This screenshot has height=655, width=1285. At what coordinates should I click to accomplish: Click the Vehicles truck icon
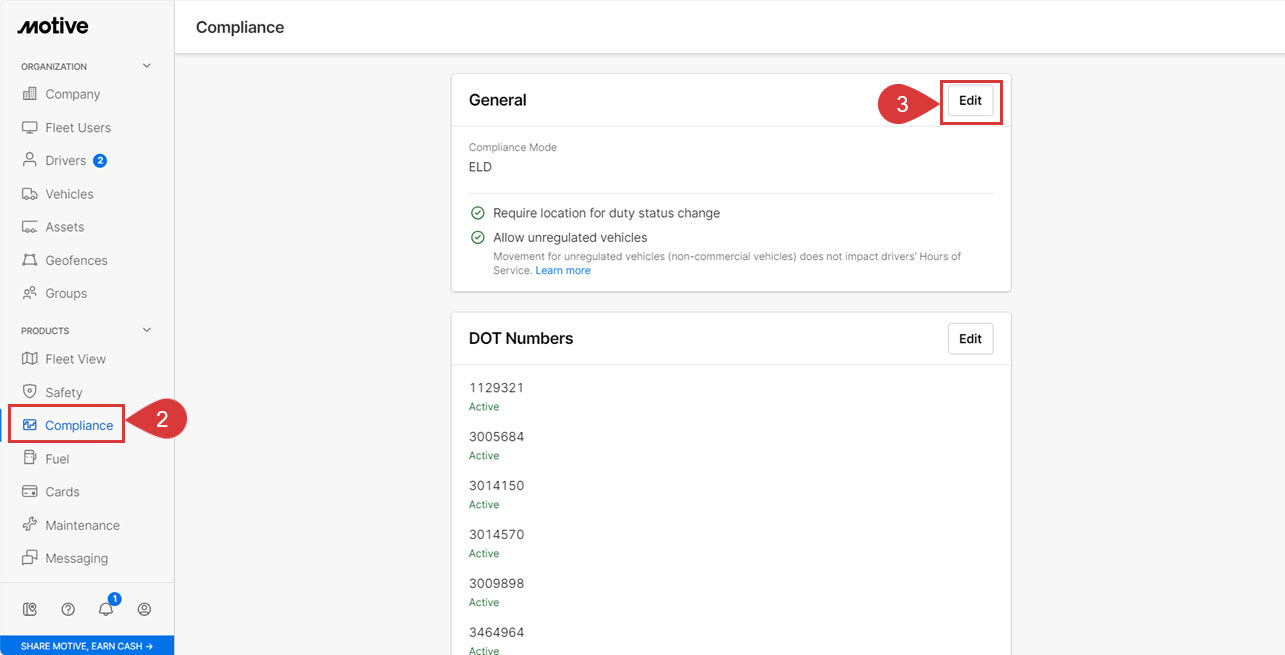(x=29, y=194)
